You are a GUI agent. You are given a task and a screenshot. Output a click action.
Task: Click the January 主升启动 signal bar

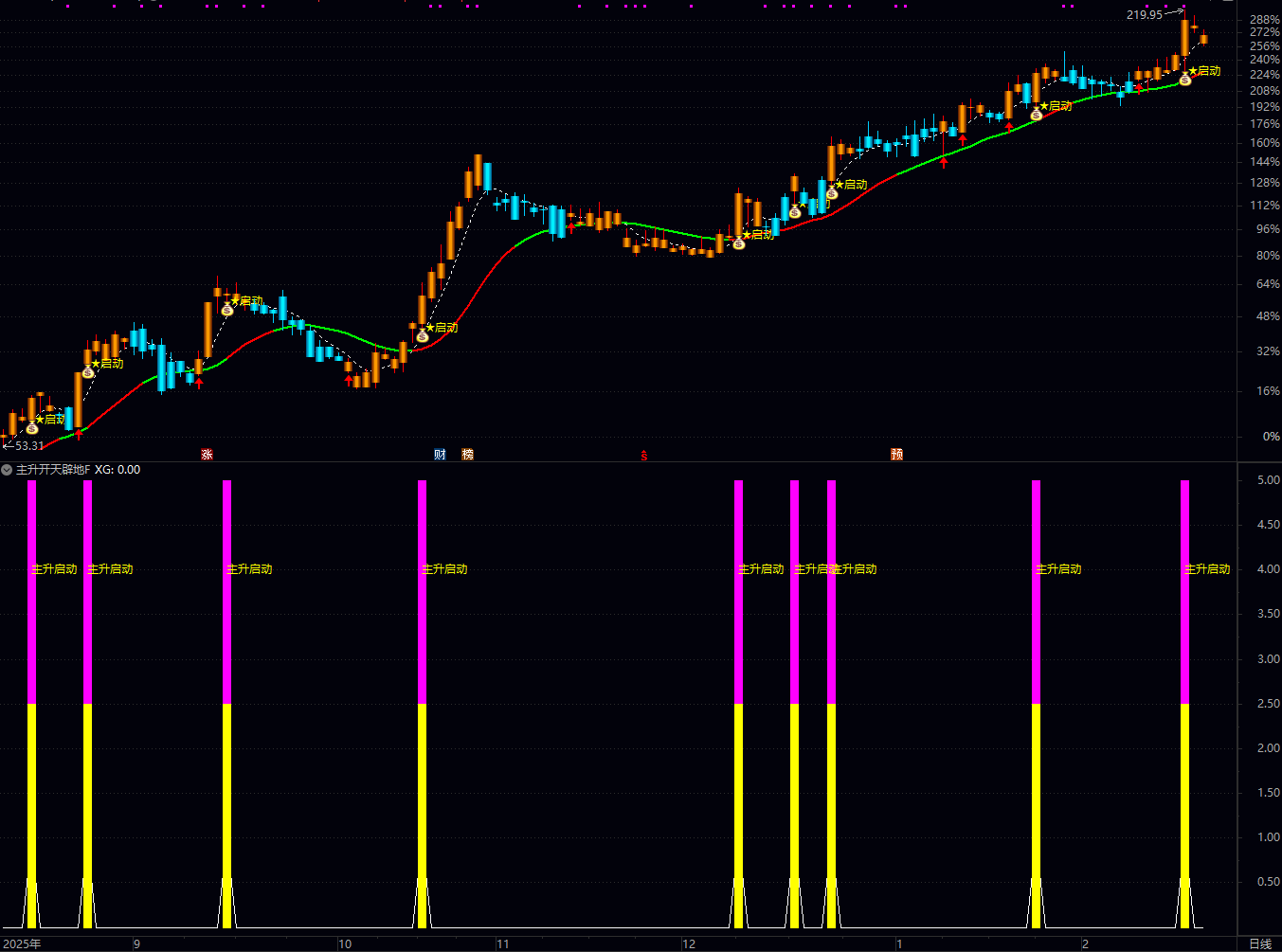(1036, 704)
